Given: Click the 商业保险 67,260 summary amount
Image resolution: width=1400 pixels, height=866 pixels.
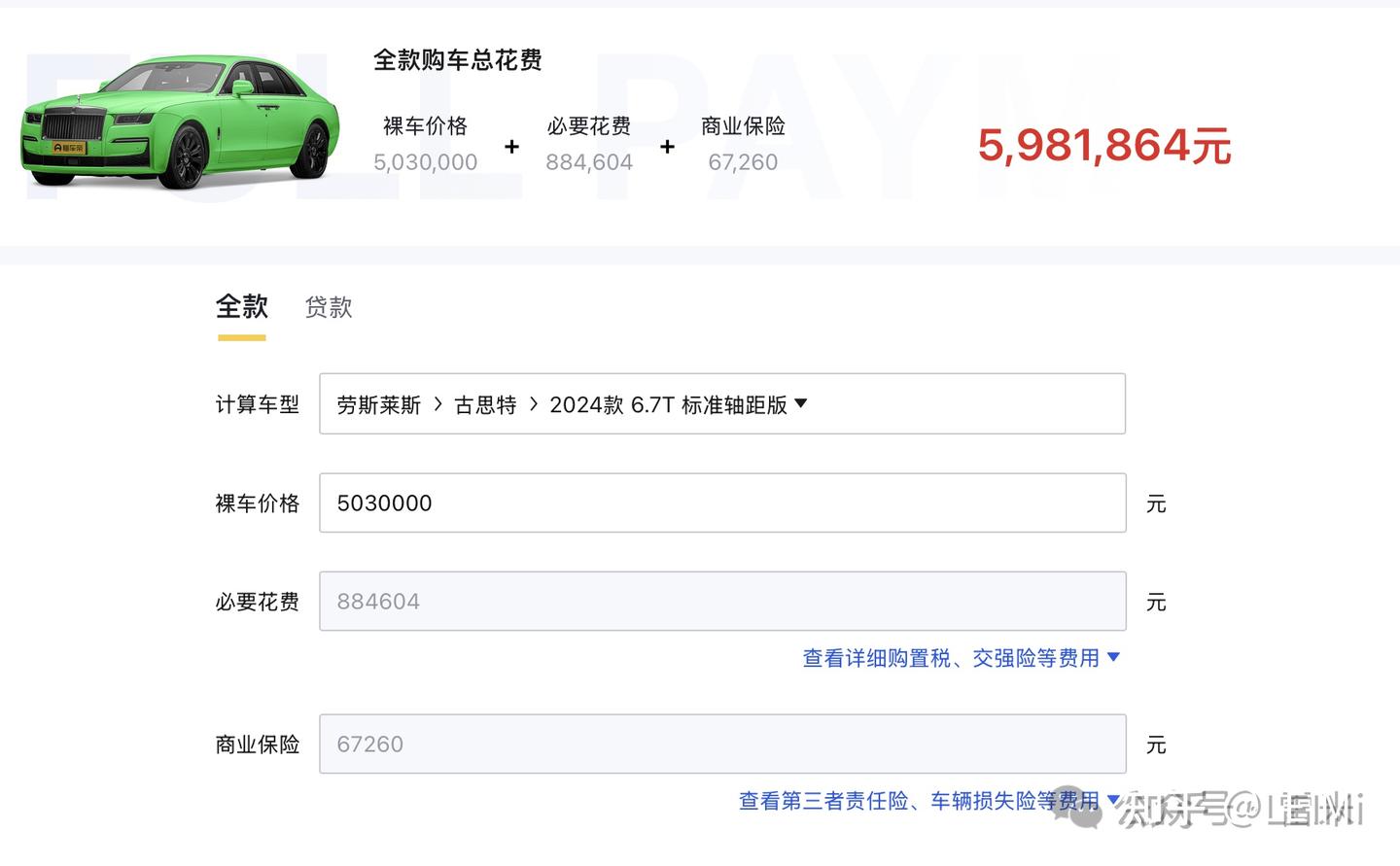Looking at the screenshot, I should click(x=742, y=161).
